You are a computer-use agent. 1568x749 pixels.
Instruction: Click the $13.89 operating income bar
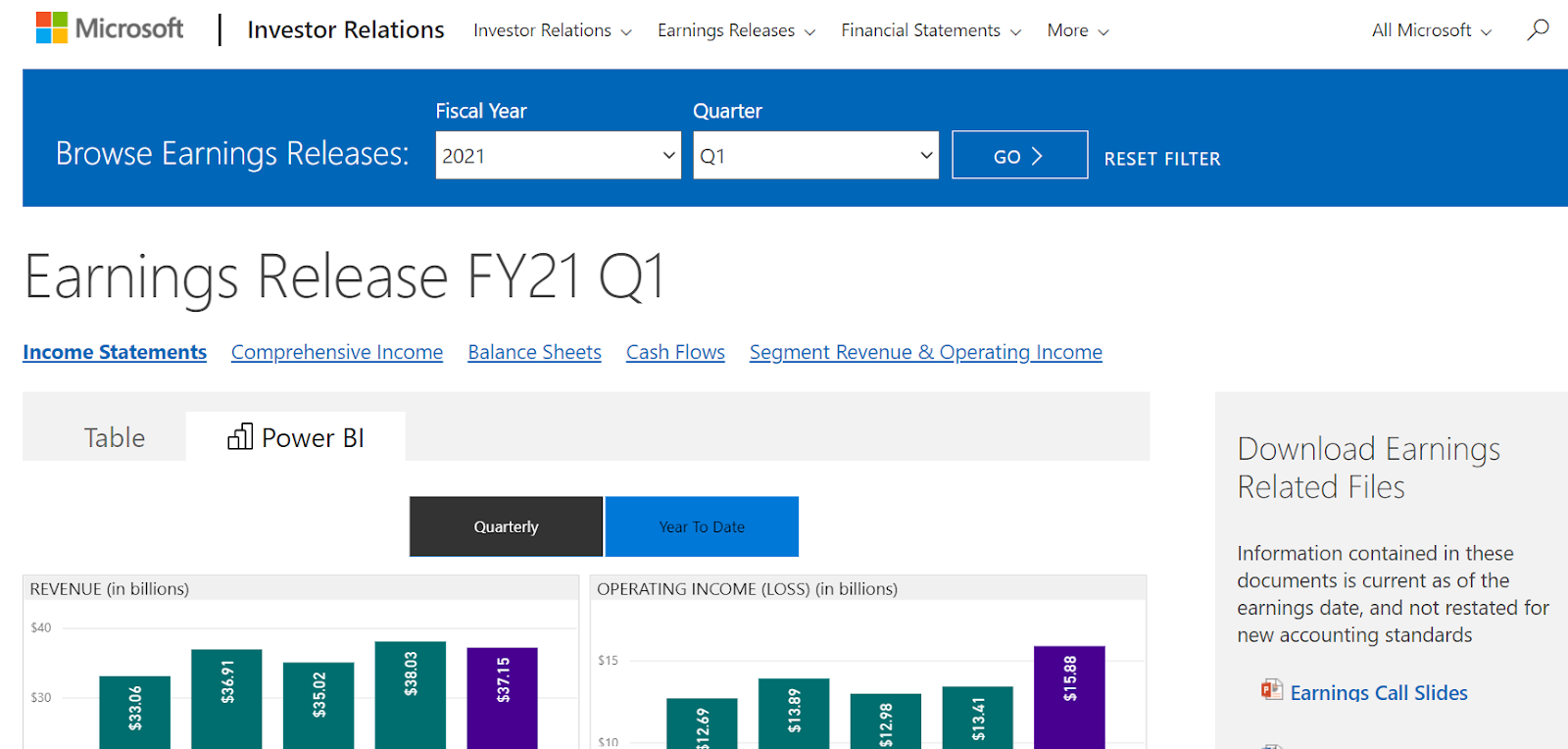coord(794,714)
